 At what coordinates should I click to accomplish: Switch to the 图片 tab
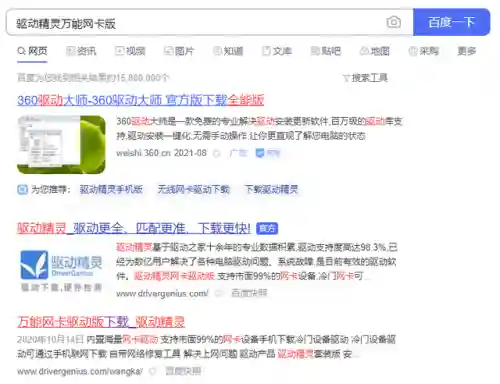179,51
